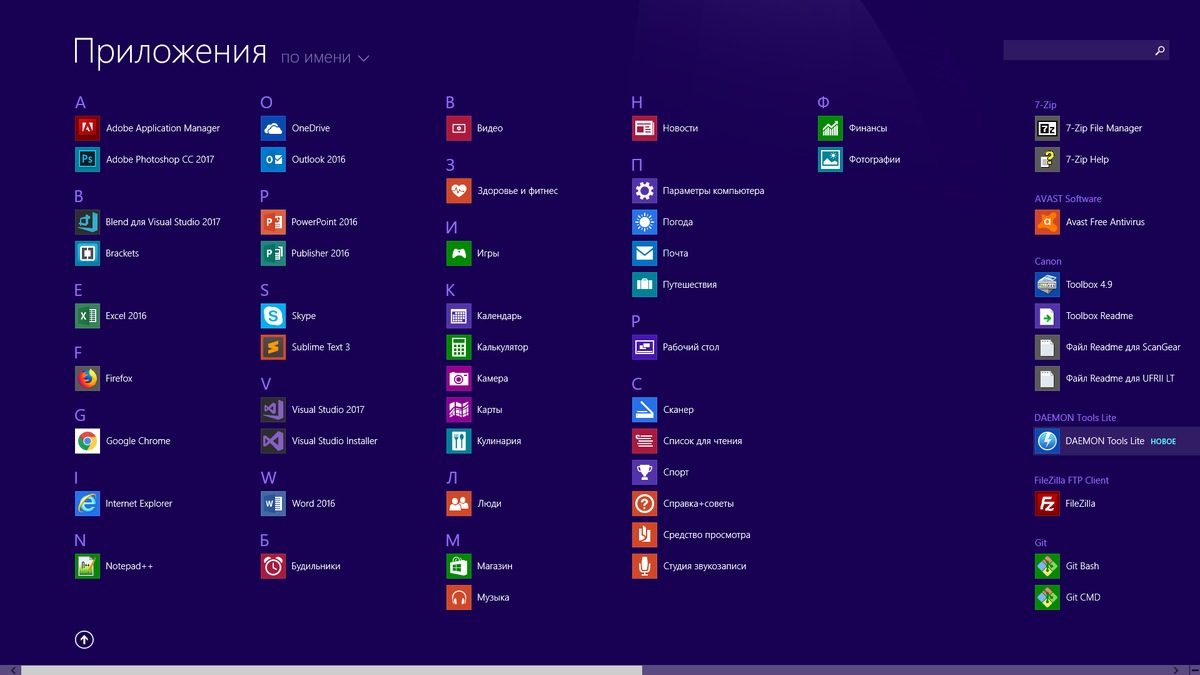The width and height of the screenshot is (1200, 675).
Task: Open Blend для Visual Studio 2017 icon
Action: click(88, 222)
